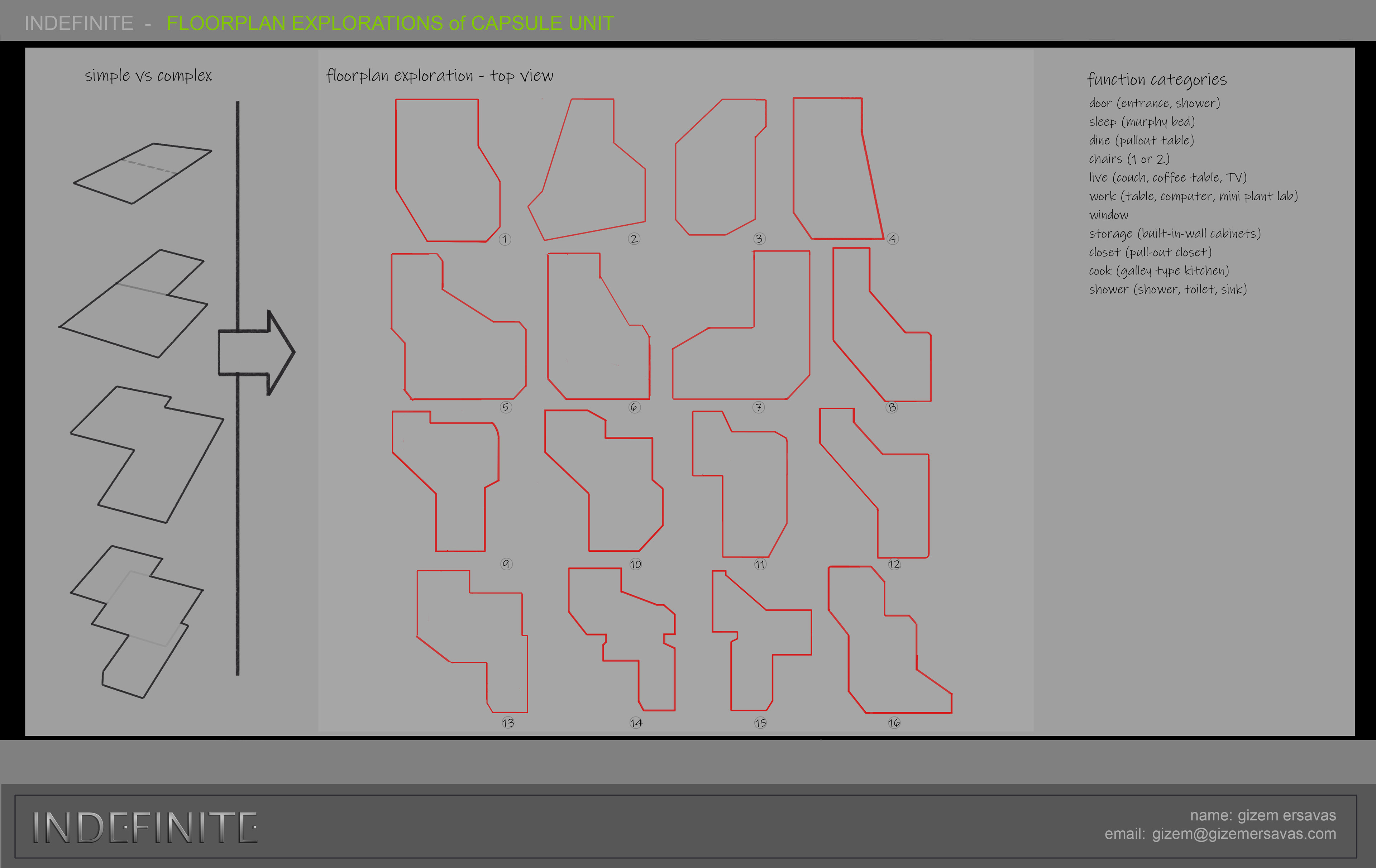Screen dimensions: 1376x868
Task: Click the third L-shaped isometric plan
Action: point(147,454)
